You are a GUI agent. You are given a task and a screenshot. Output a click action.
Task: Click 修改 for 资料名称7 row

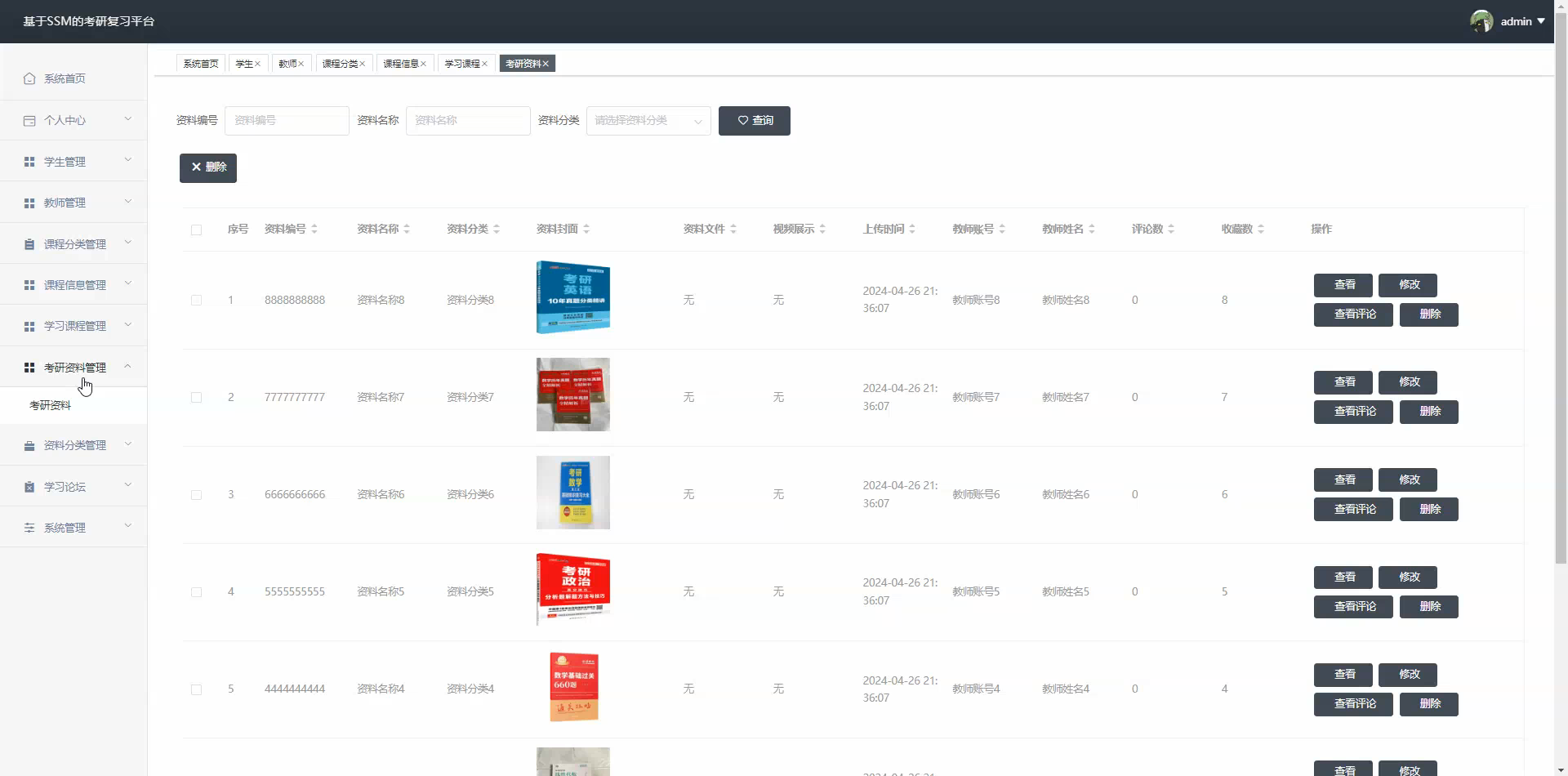(1408, 382)
